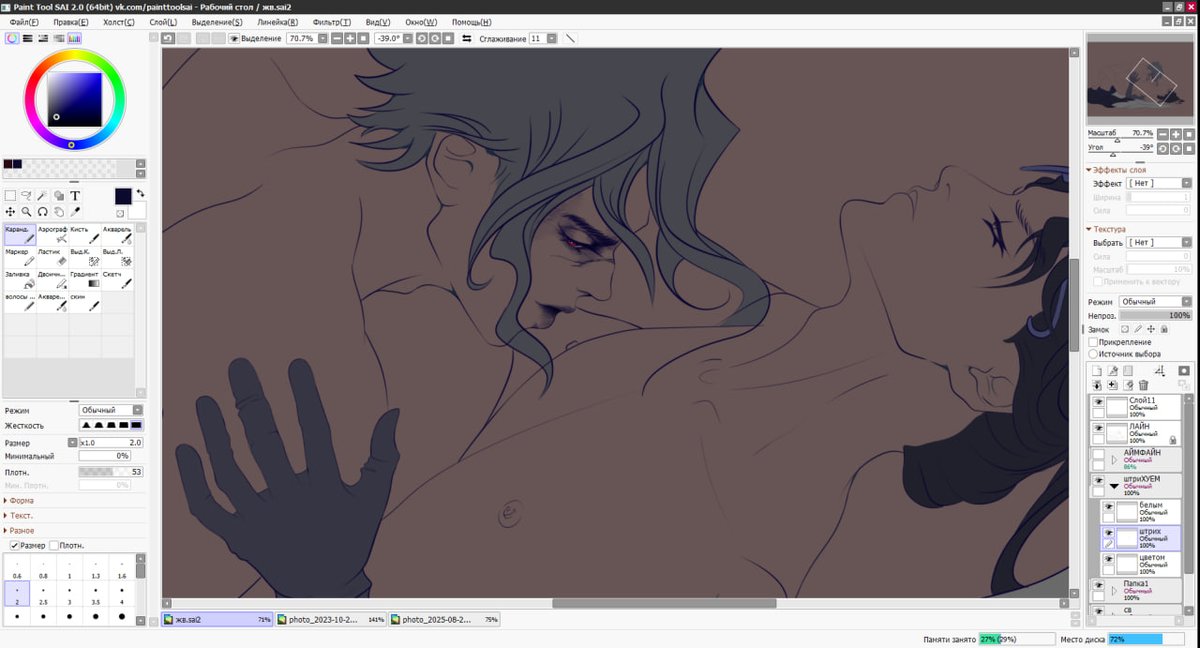The height and width of the screenshot is (648, 1200).
Task: Select the Карандаш pencil tool
Action: (20, 234)
